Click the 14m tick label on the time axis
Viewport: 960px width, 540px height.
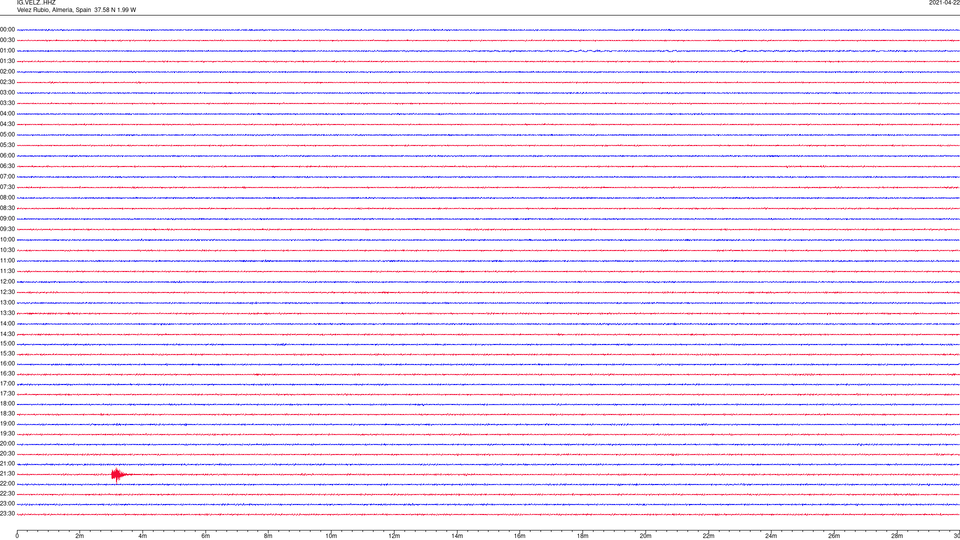pos(457,536)
